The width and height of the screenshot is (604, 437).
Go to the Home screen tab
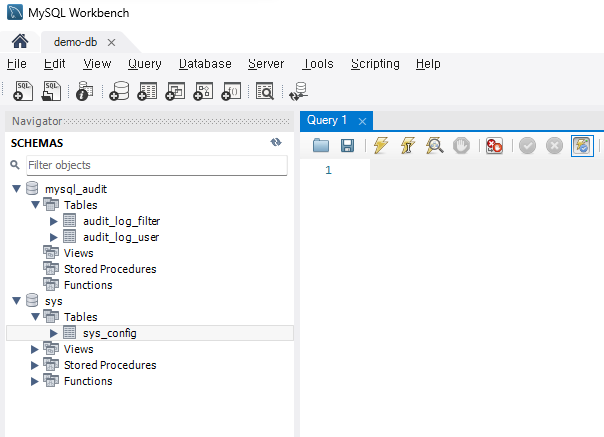(x=20, y=41)
